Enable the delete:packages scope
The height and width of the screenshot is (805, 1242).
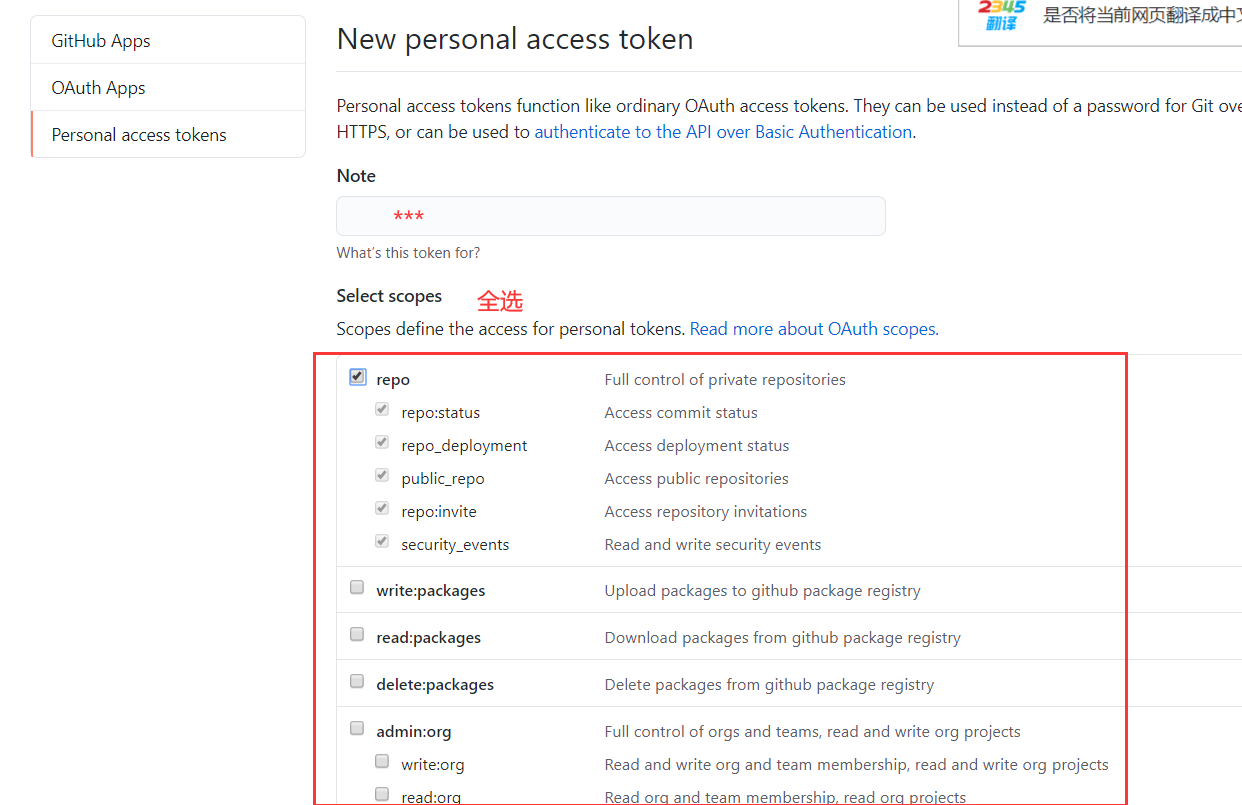[x=357, y=682]
